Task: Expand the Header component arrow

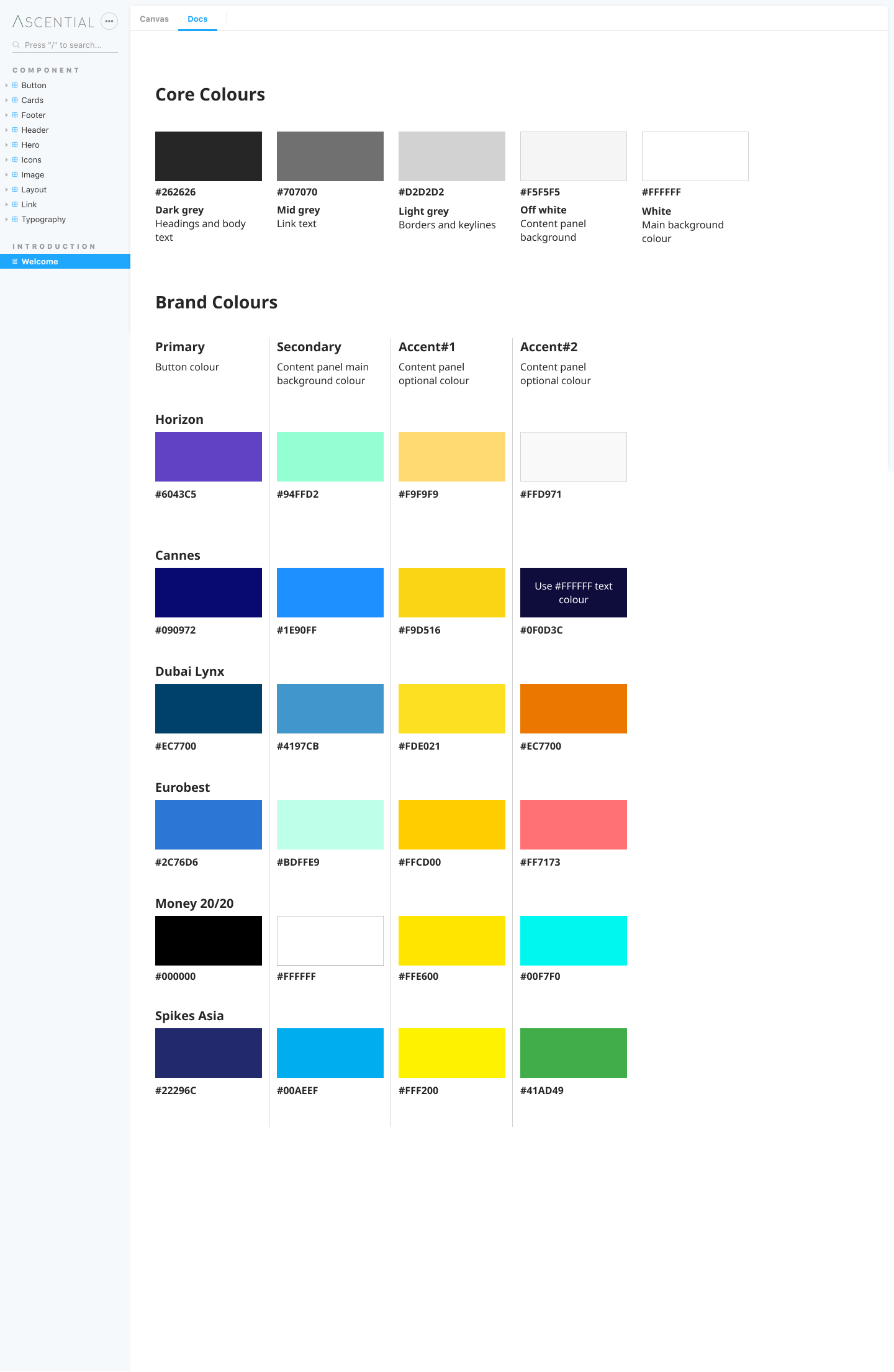Action: tap(6, 130)
